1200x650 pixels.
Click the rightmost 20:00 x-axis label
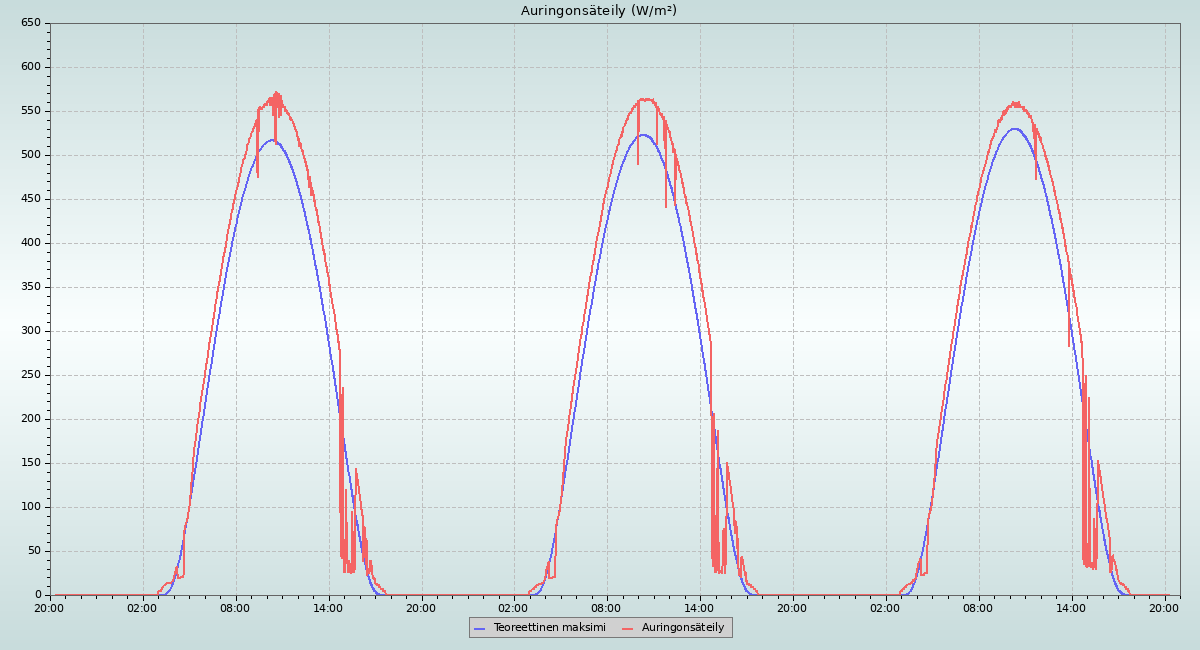pyautogui.click(x=1164, y=607)
